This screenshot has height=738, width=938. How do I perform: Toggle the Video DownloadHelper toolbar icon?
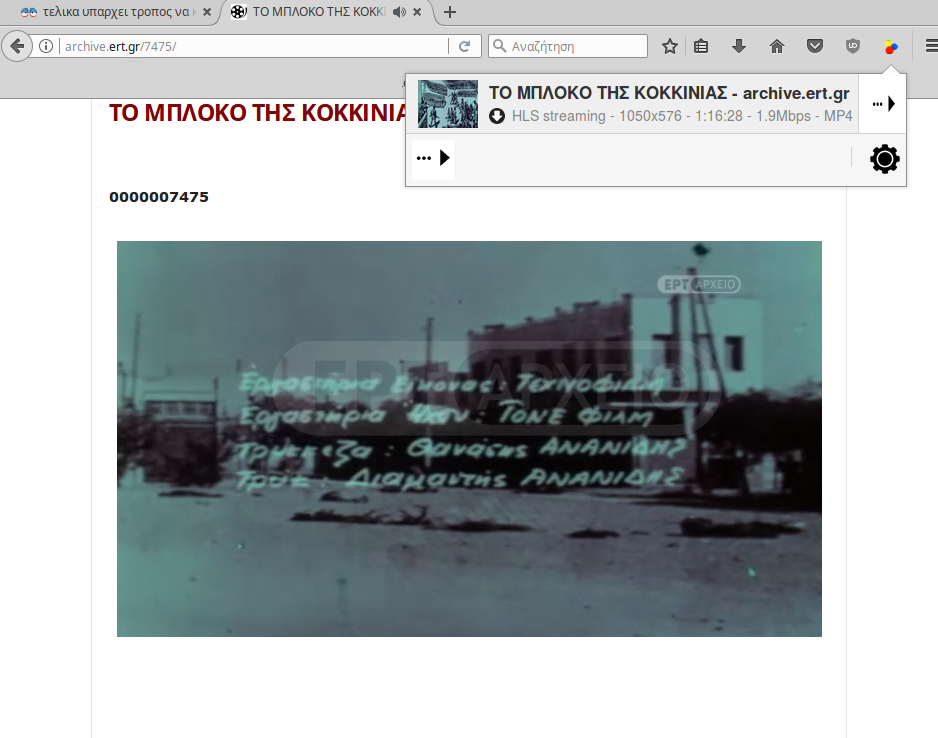pos(891,47)
